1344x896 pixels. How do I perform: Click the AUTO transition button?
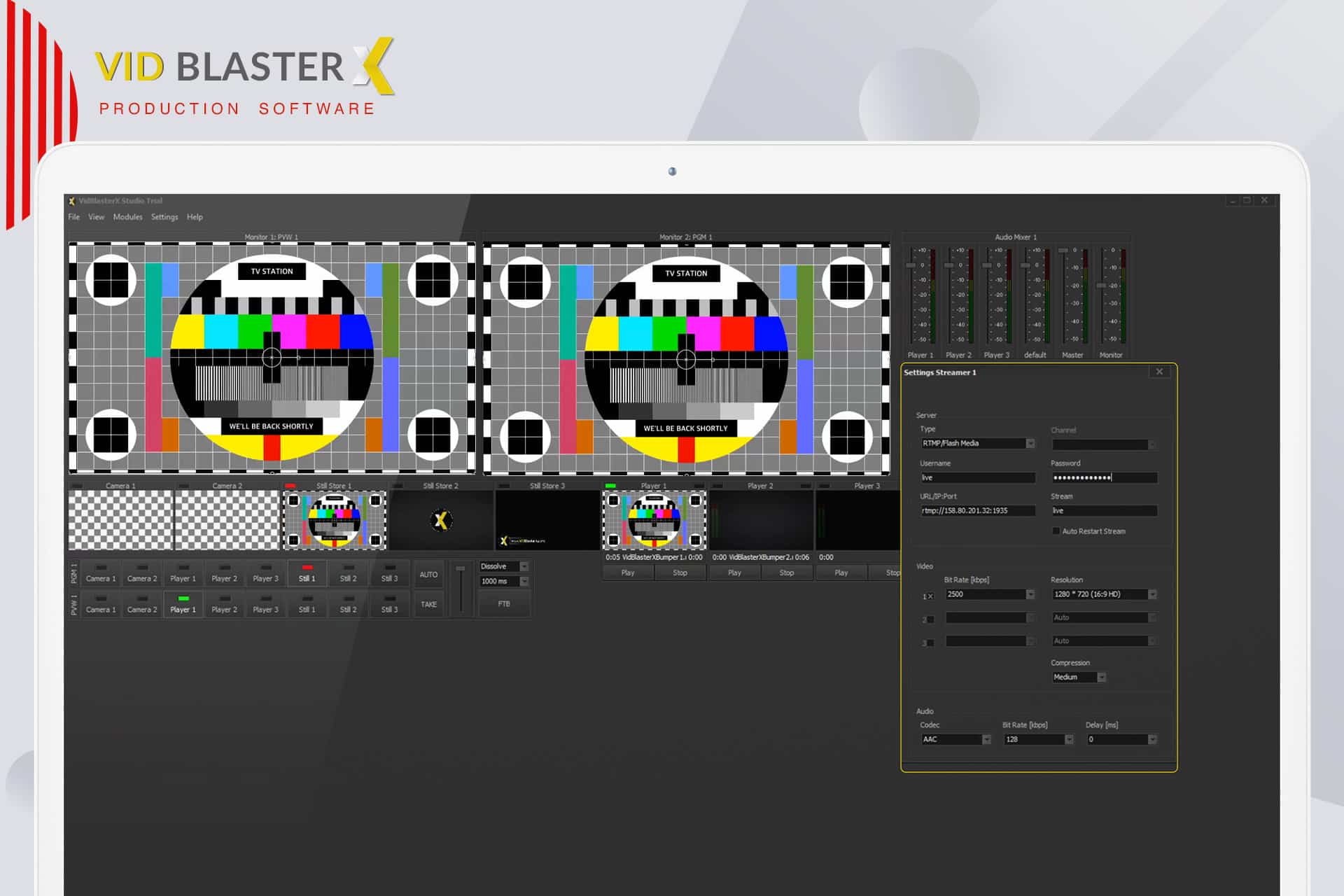pyautogui.click(x=428, y=575)
